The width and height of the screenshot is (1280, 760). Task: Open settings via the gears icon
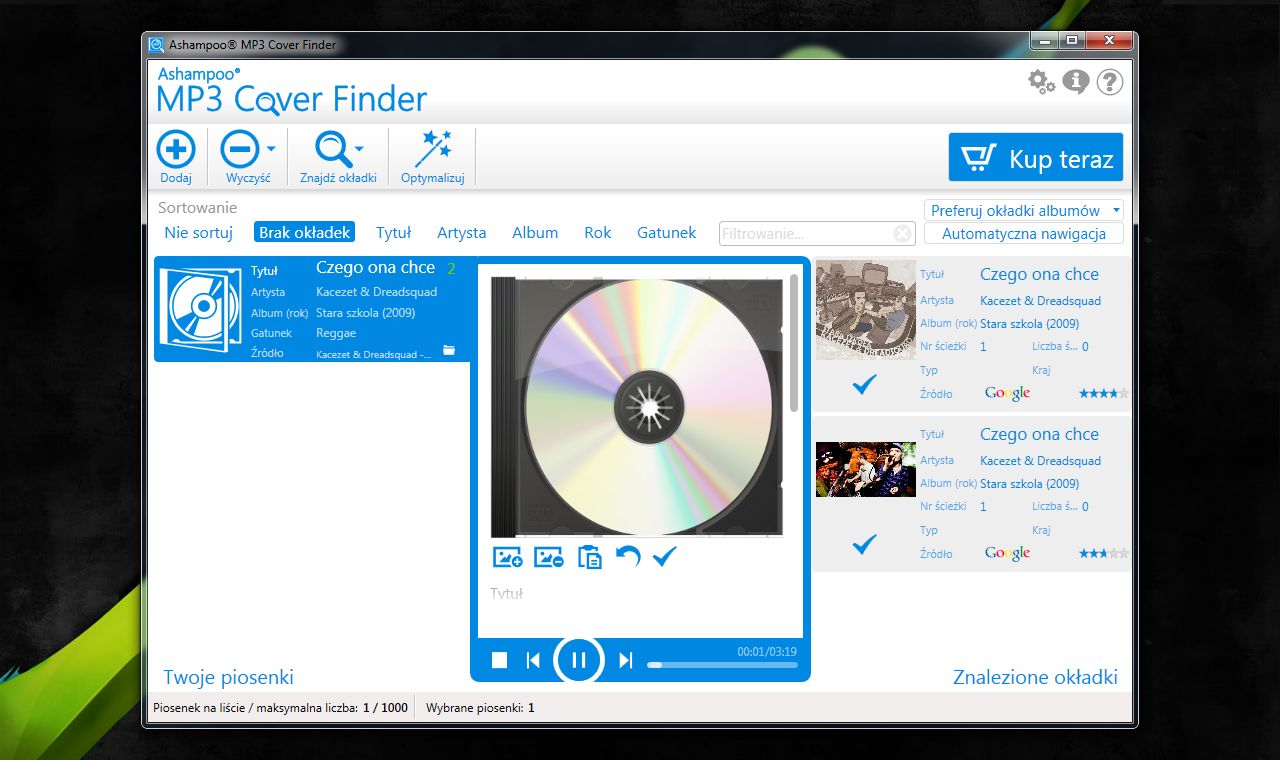1042,82
